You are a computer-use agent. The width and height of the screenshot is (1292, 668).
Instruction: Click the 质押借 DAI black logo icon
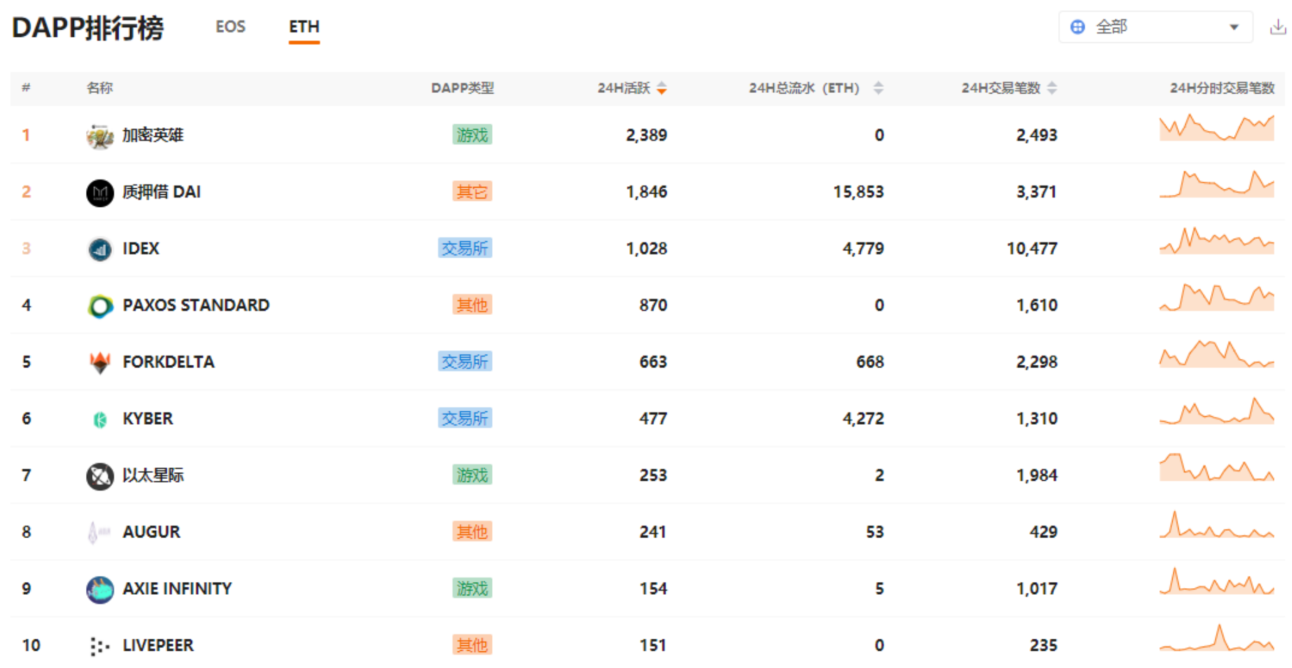(x=100, y=192)
